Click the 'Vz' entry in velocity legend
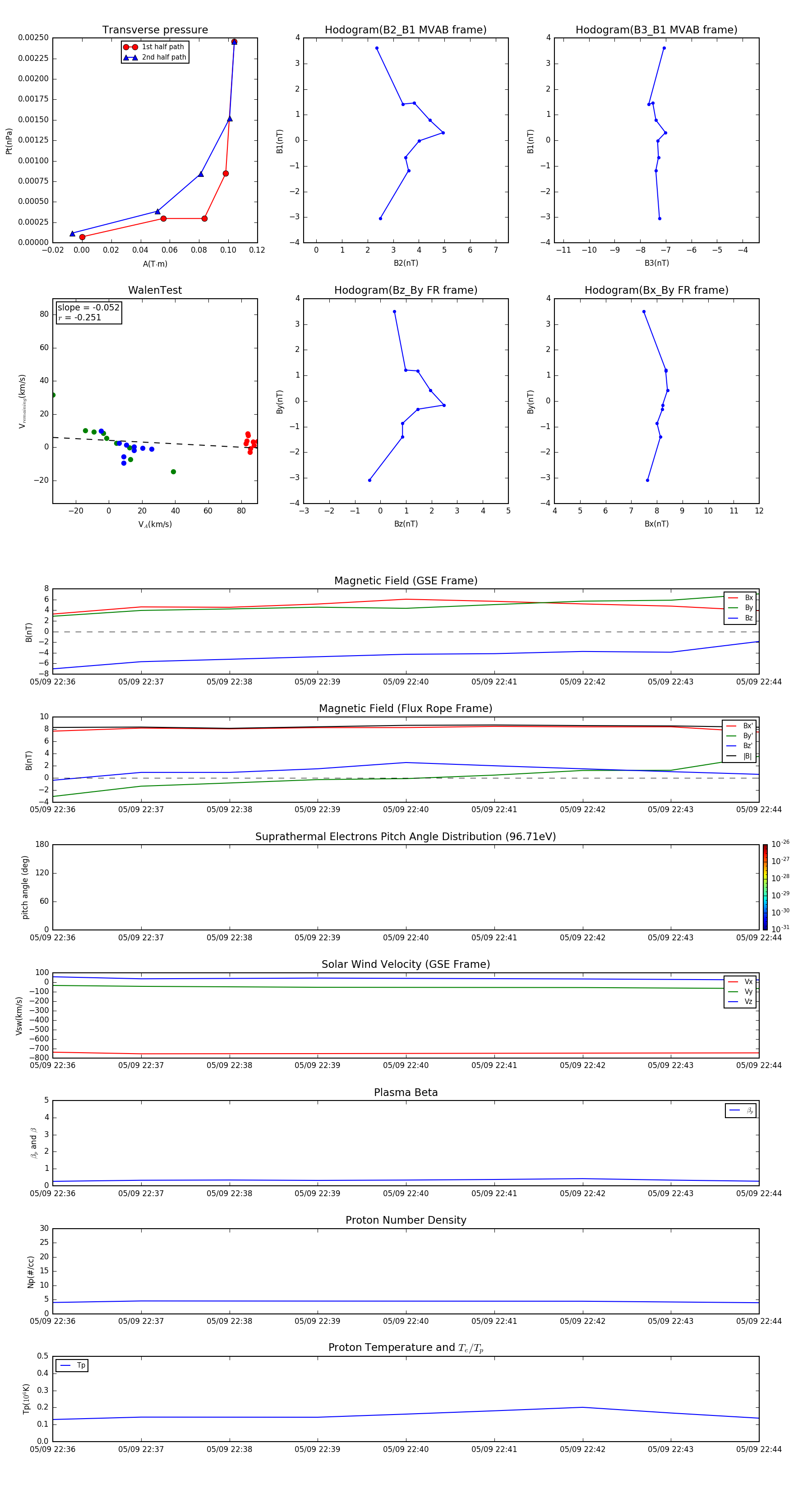The image size is (812, 1489). pyautogui.click(x=740, y=1002)
